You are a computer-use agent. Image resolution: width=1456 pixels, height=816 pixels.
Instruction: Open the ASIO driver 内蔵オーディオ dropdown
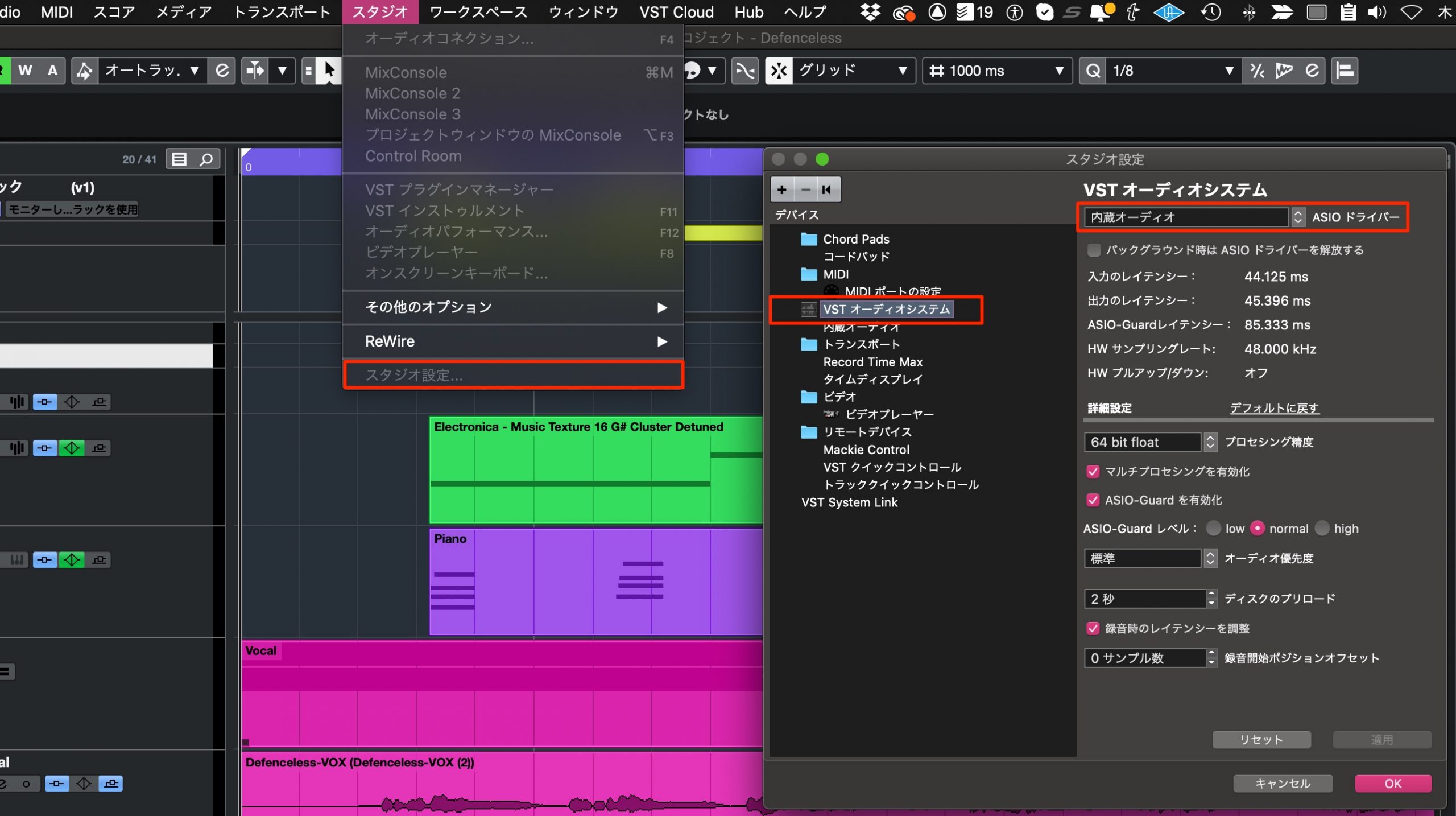[x=1194, y=217]
